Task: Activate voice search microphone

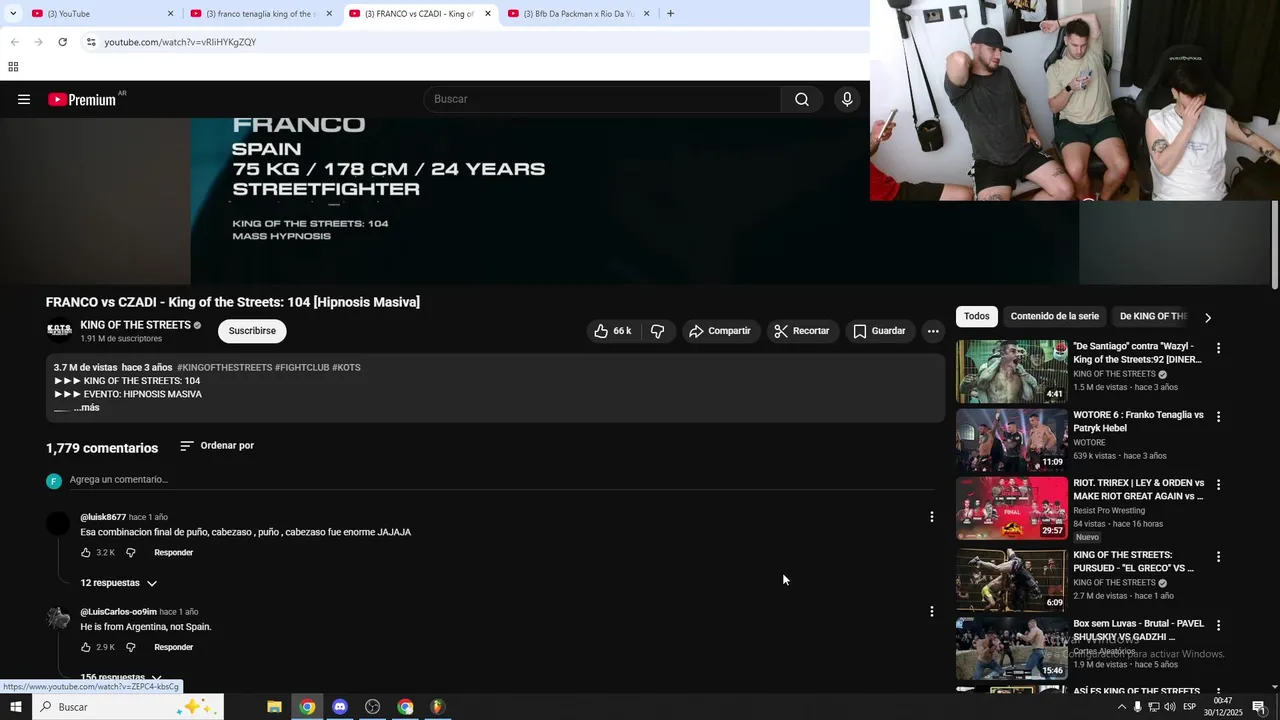Action: [847, 99]
